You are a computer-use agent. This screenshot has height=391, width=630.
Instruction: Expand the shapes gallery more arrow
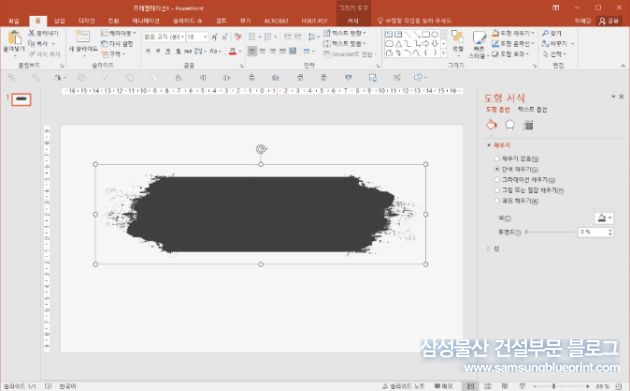point(444,53)
